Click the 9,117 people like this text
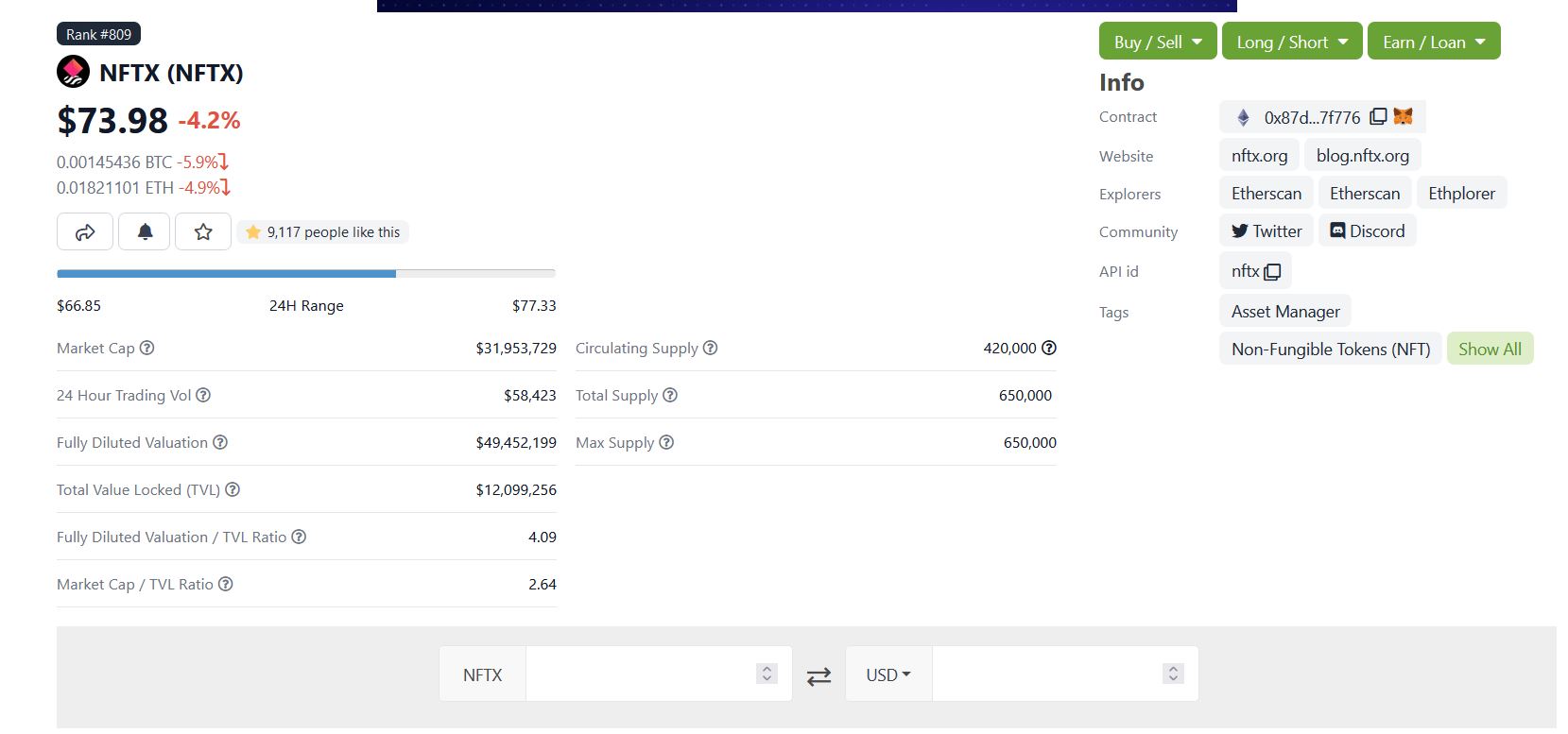 334,232
